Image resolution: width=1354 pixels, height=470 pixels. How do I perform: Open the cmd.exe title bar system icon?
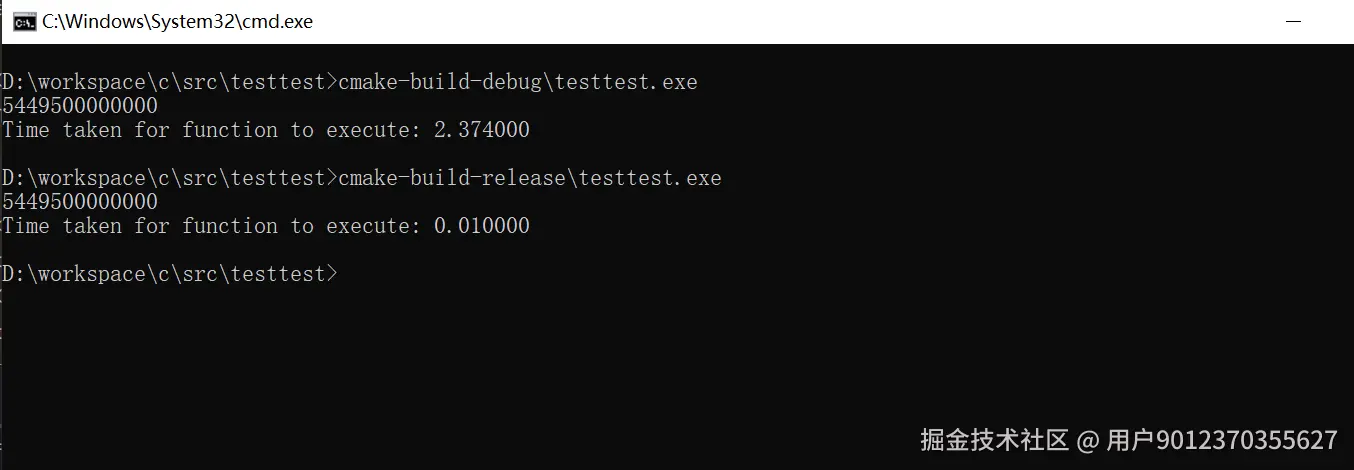[24, 21]
